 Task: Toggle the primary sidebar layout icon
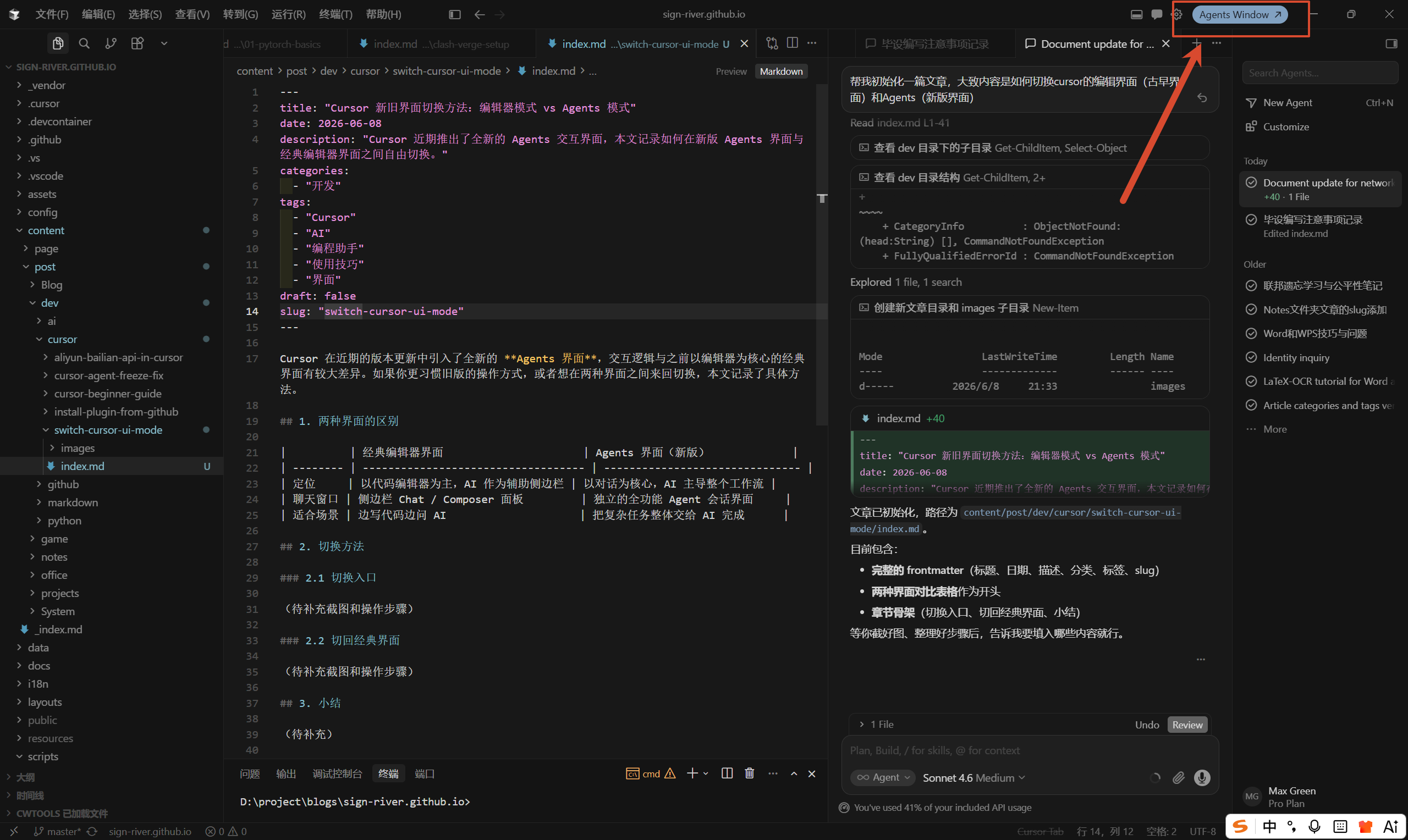point(455,14)
